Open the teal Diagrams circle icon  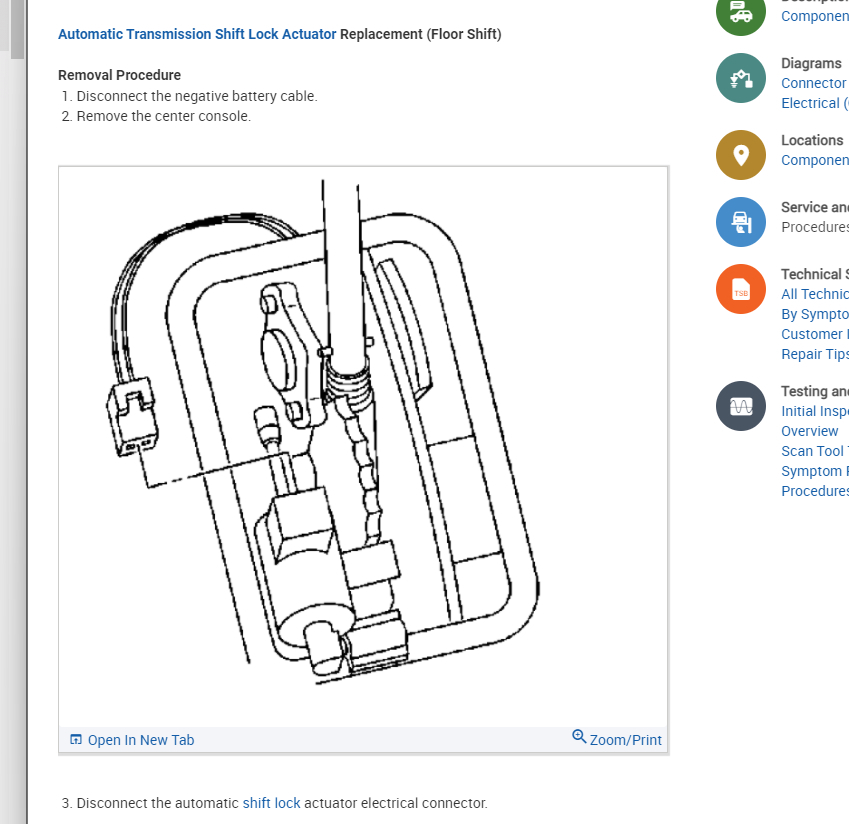point(741,78)
